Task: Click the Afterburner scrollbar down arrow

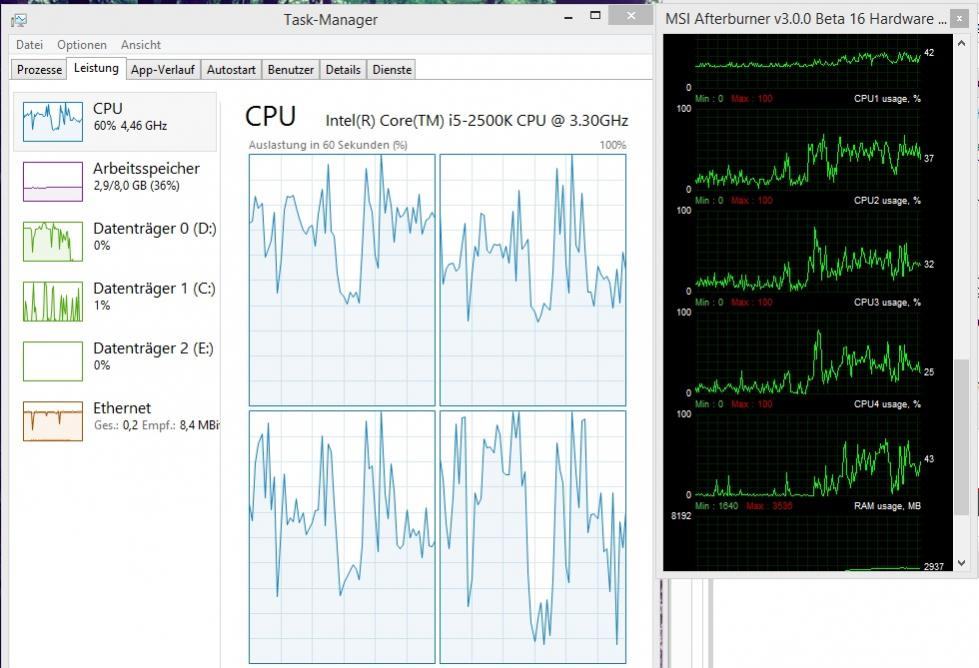Action: click(962, 562)
